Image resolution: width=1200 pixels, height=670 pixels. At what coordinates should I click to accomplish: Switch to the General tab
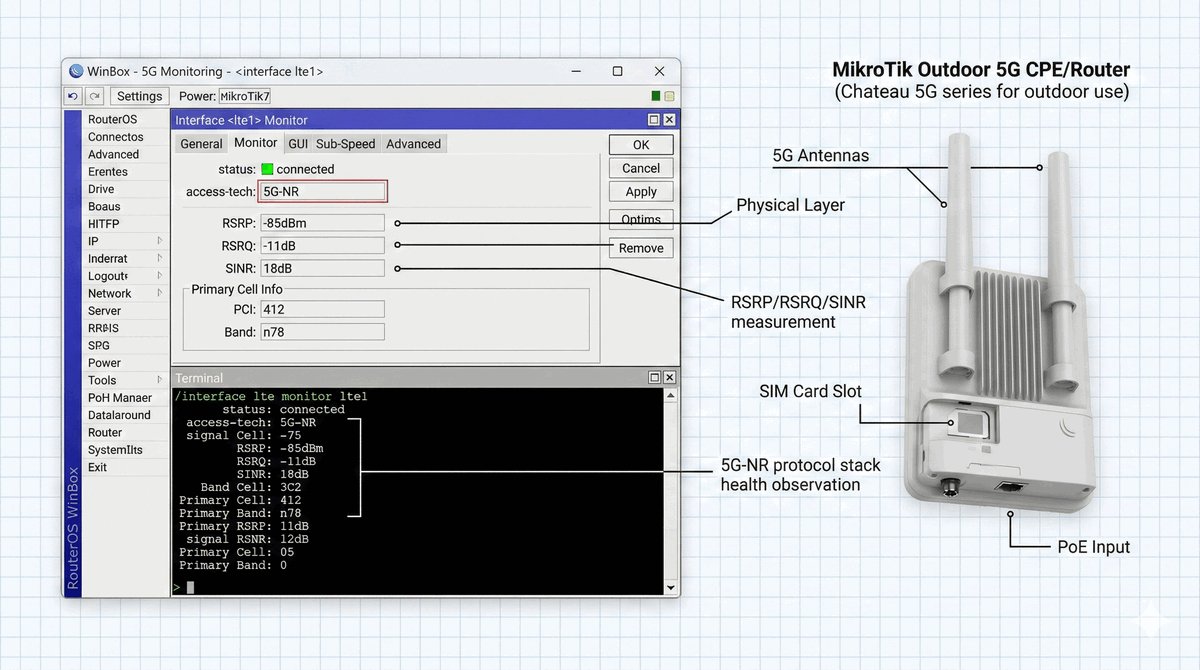tap(201, 144)
